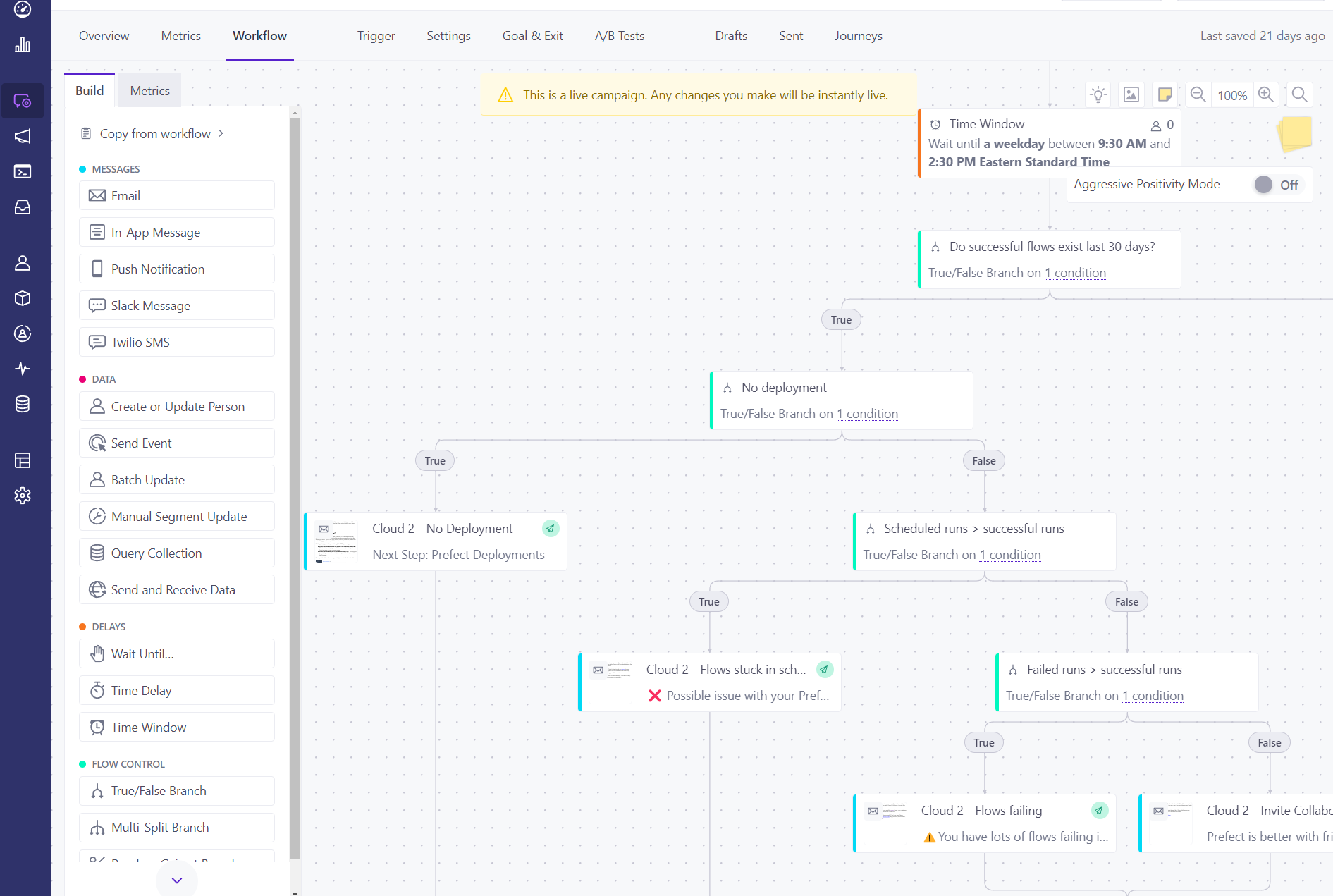1333x896 pixels.
Task: Open the Activity Logs pulse icon in sidebar
Action: (23, 369)
